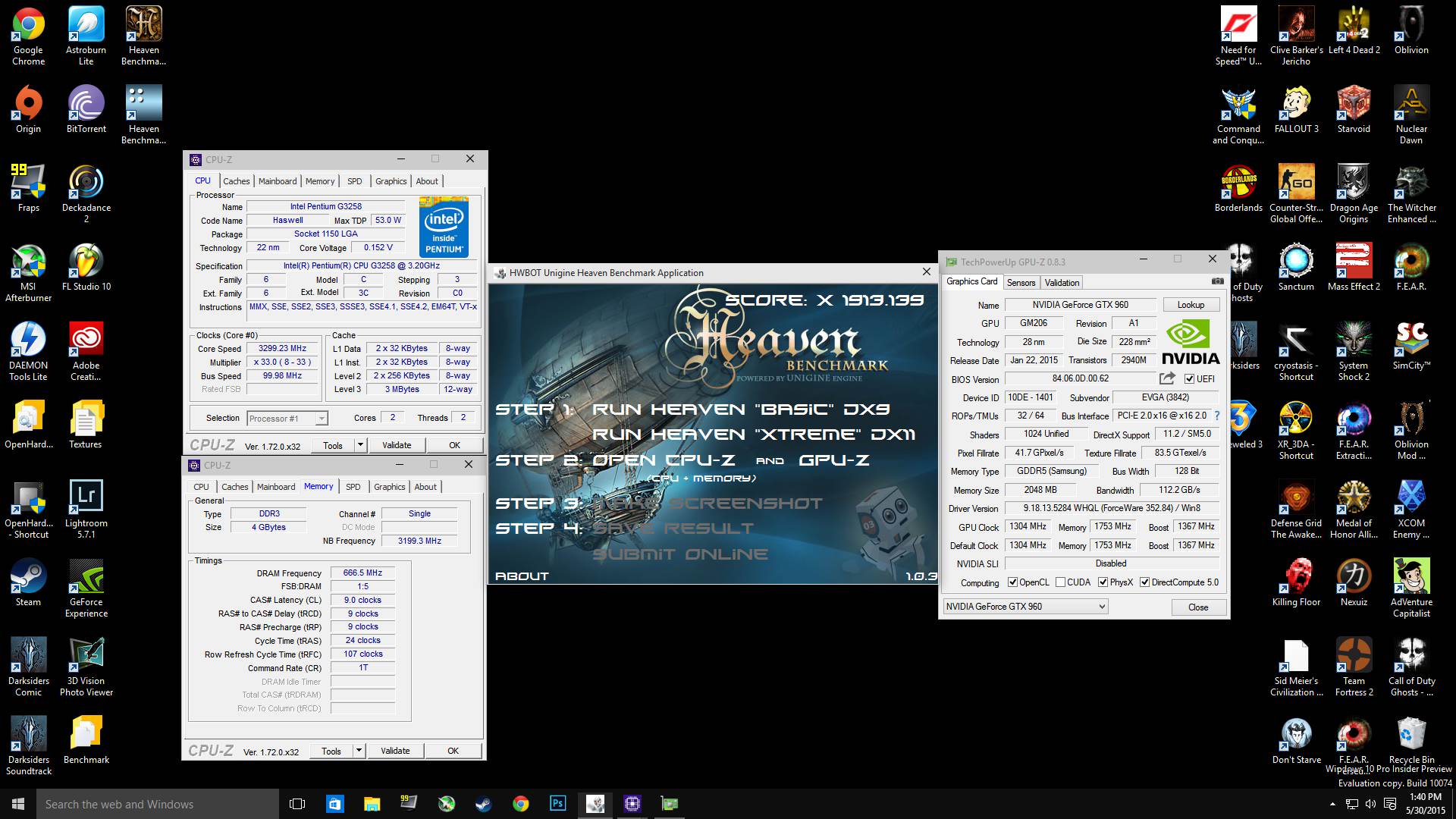Show hidden system tray icons
This screenshot has height=819, width=1456.
(1332, 804)
